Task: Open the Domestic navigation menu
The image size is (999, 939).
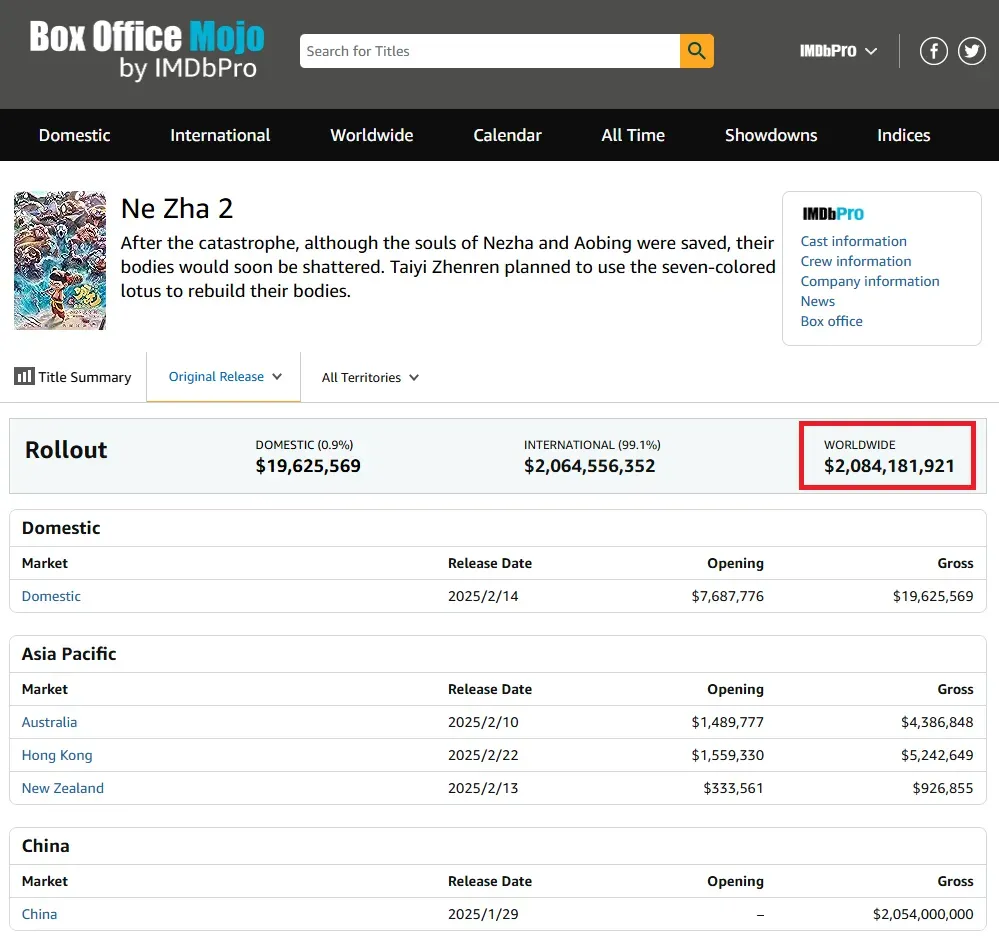Action: [75, 135]
